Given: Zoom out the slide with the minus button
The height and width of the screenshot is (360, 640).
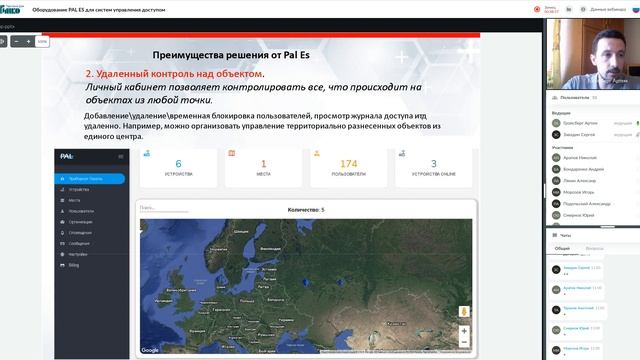Looking at the screenshot, I should coord(16,42).
